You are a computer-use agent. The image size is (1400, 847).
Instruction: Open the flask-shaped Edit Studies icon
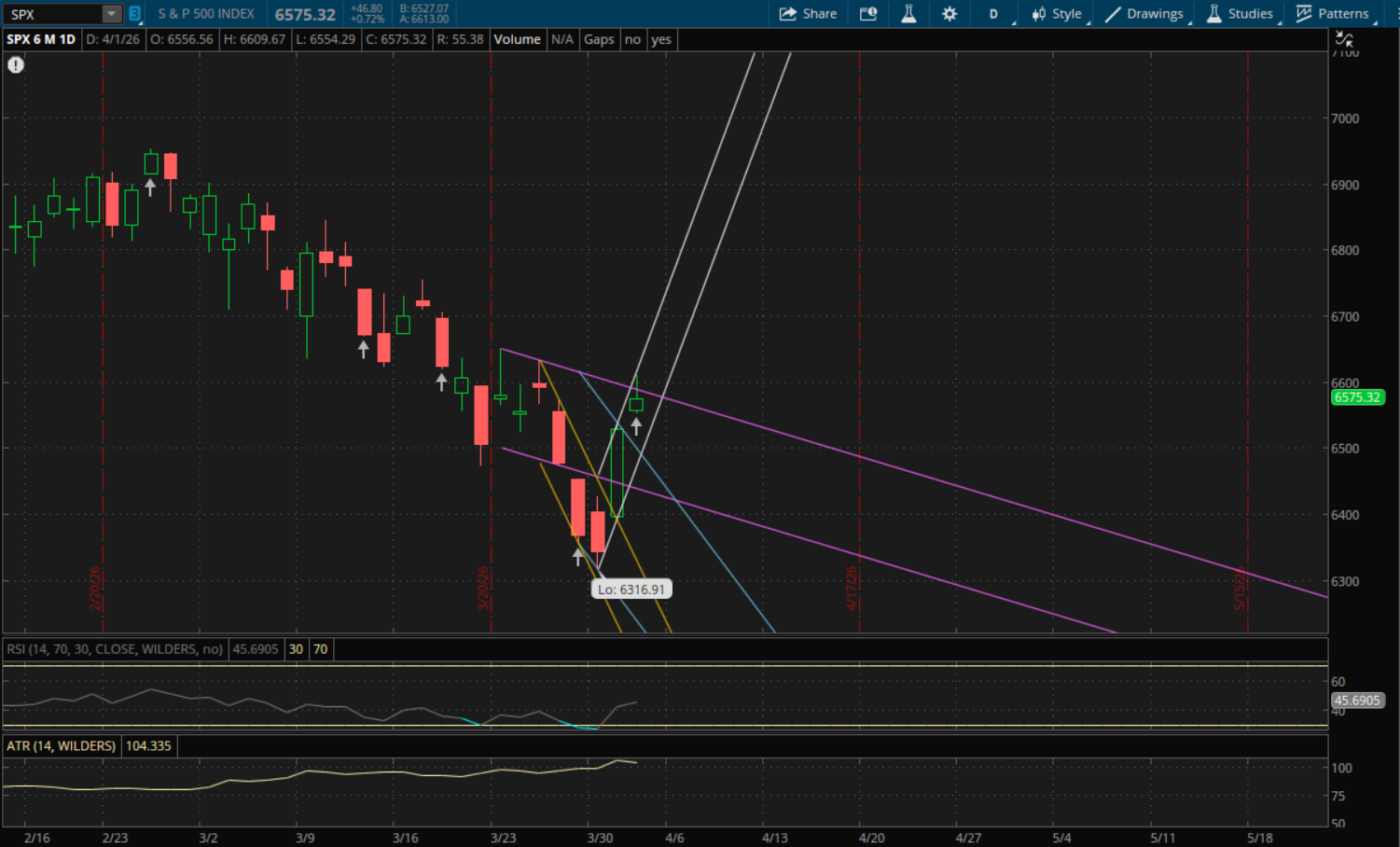[x=908, y=14]
